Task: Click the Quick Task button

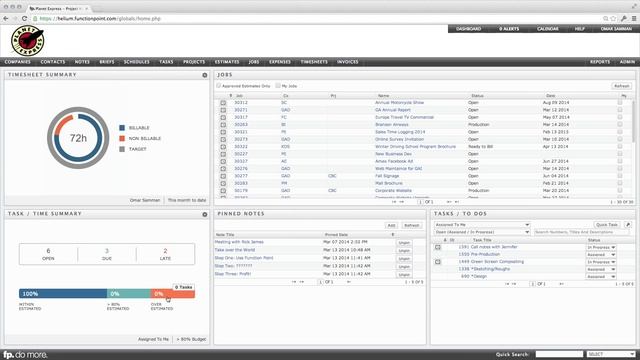Action: 607,225
